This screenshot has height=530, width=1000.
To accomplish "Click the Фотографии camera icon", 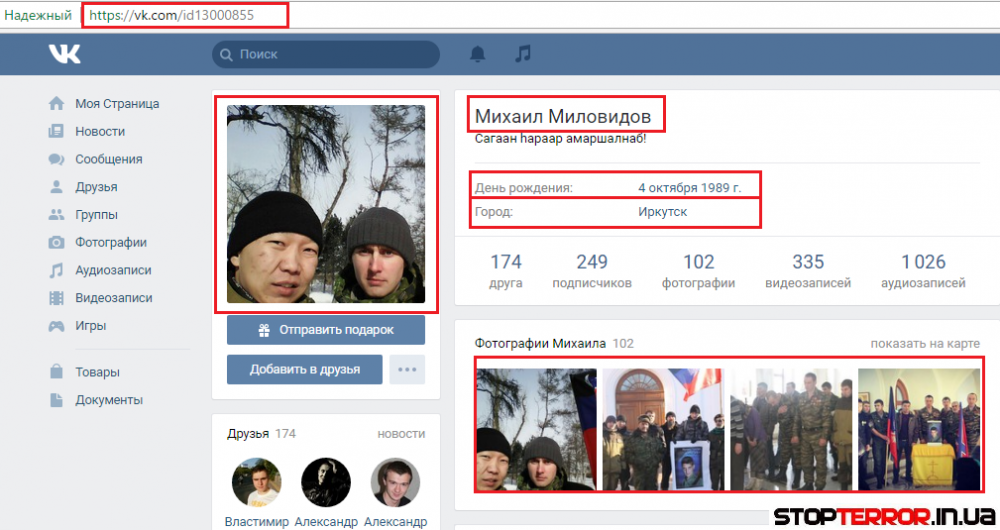I will 57,242.
